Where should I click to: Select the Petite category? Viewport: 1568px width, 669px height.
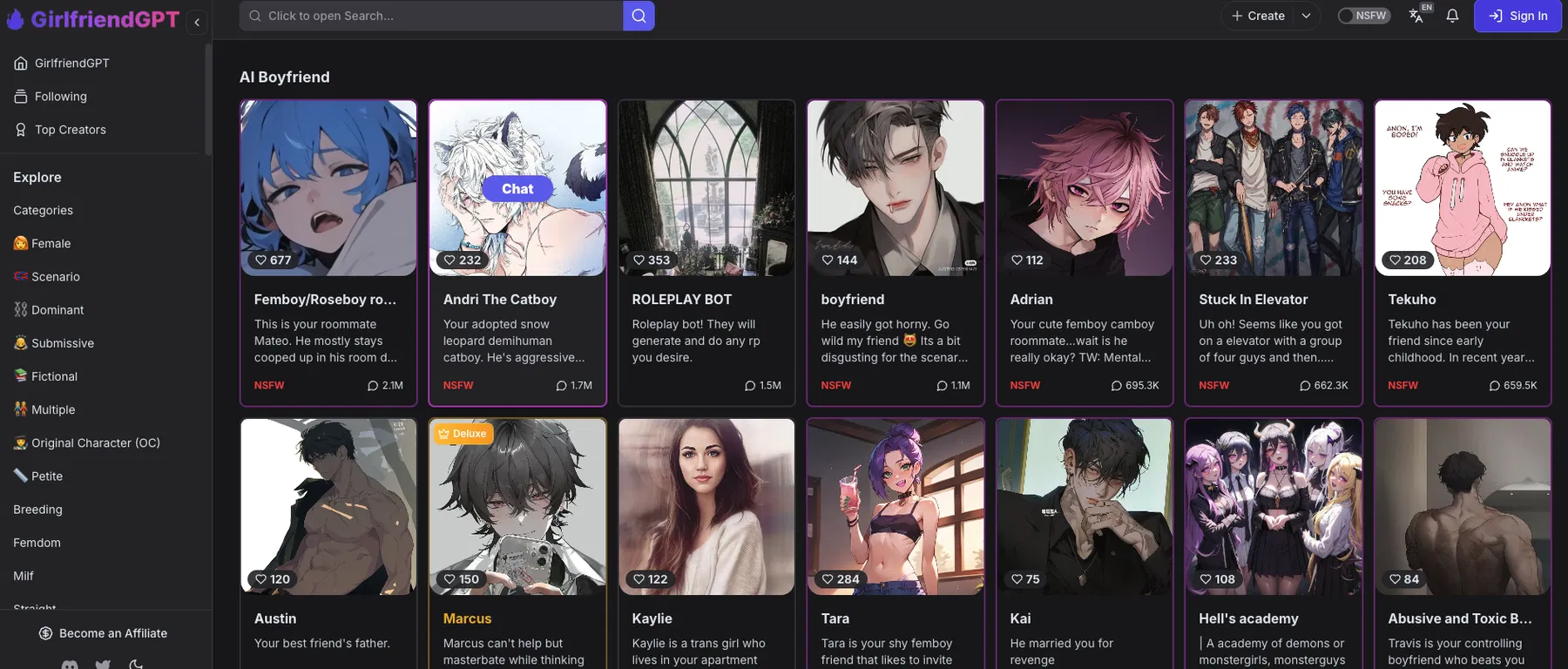tap(38, 476)
